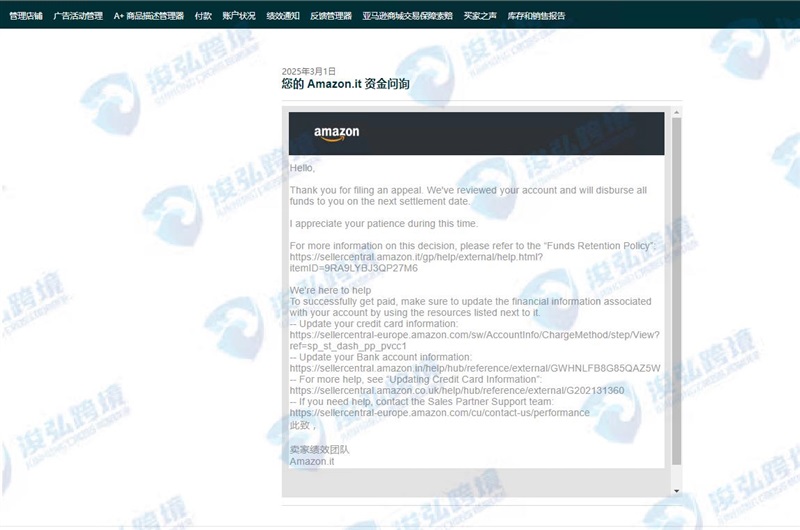The image size is (800, 530).
Task: Open 亚马逊商城交易保障索赔 in the top bar
Action: coord(407,16)
